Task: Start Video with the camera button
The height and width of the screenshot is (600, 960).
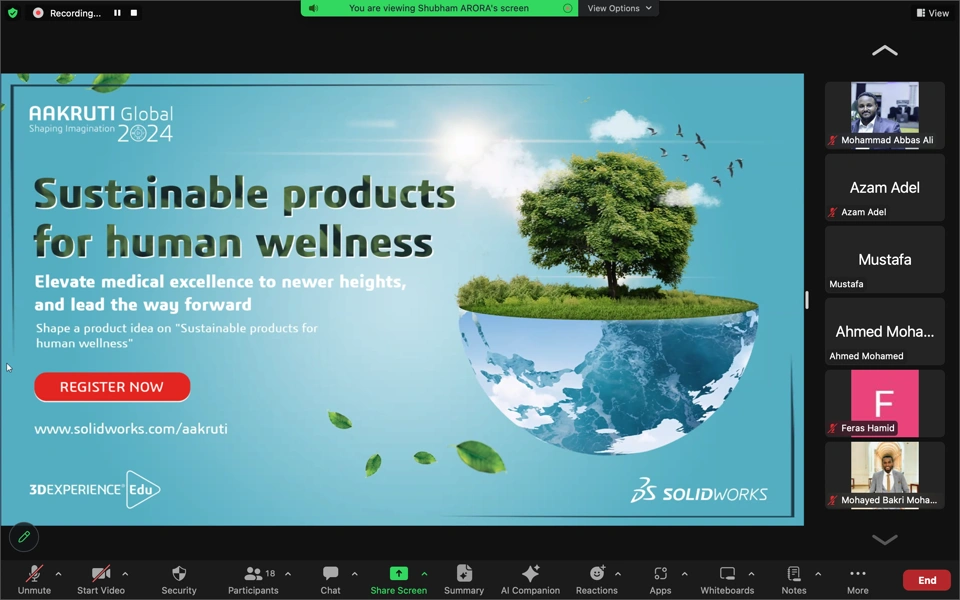Action: click(101, 579)
